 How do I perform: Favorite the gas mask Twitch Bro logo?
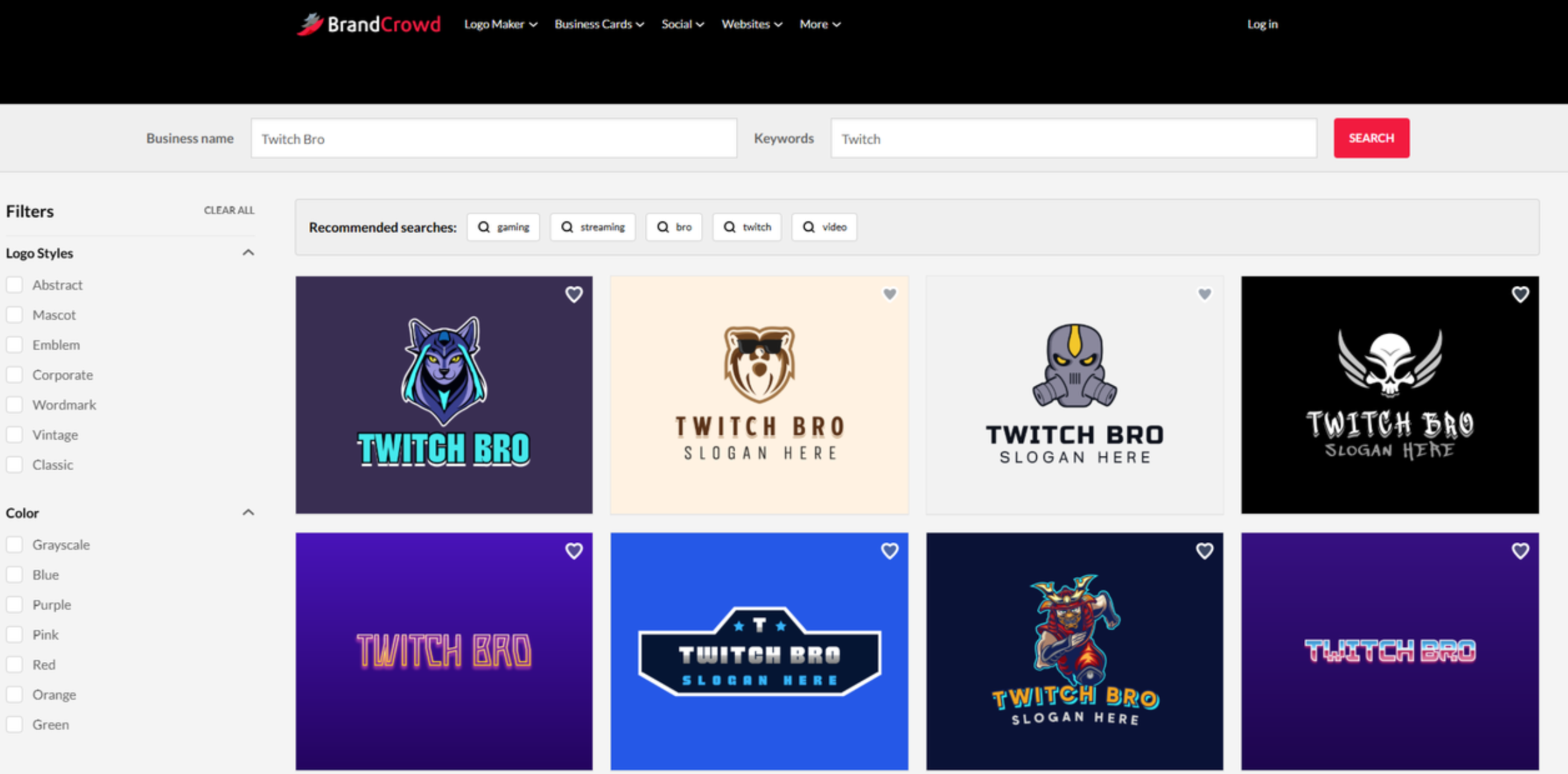point(1204,295)
